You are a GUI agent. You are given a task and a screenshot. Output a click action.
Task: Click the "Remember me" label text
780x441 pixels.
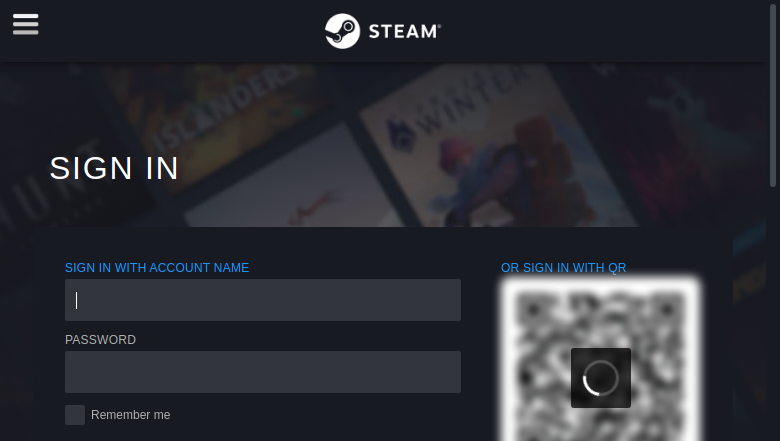click(130, 415)
